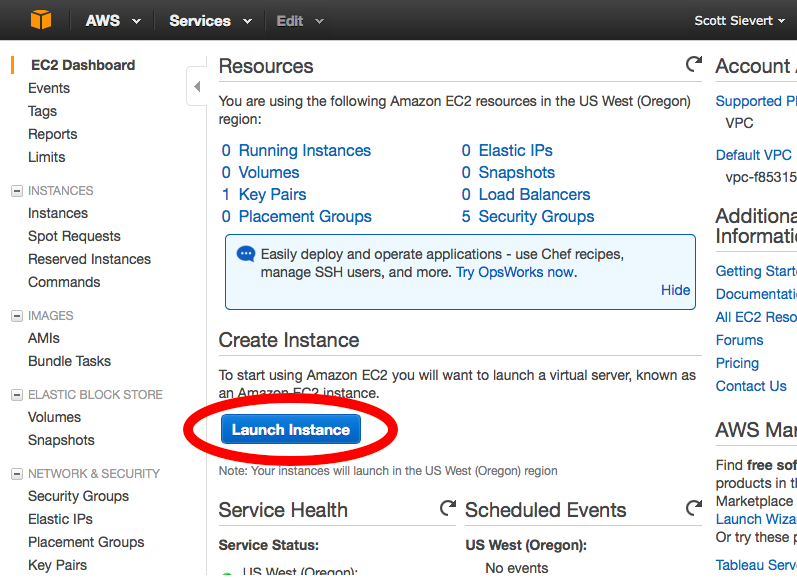This screenshot has height=578, width=797.
Task: Click the All EC2 Resources link
Action: (x=756, y=317)
